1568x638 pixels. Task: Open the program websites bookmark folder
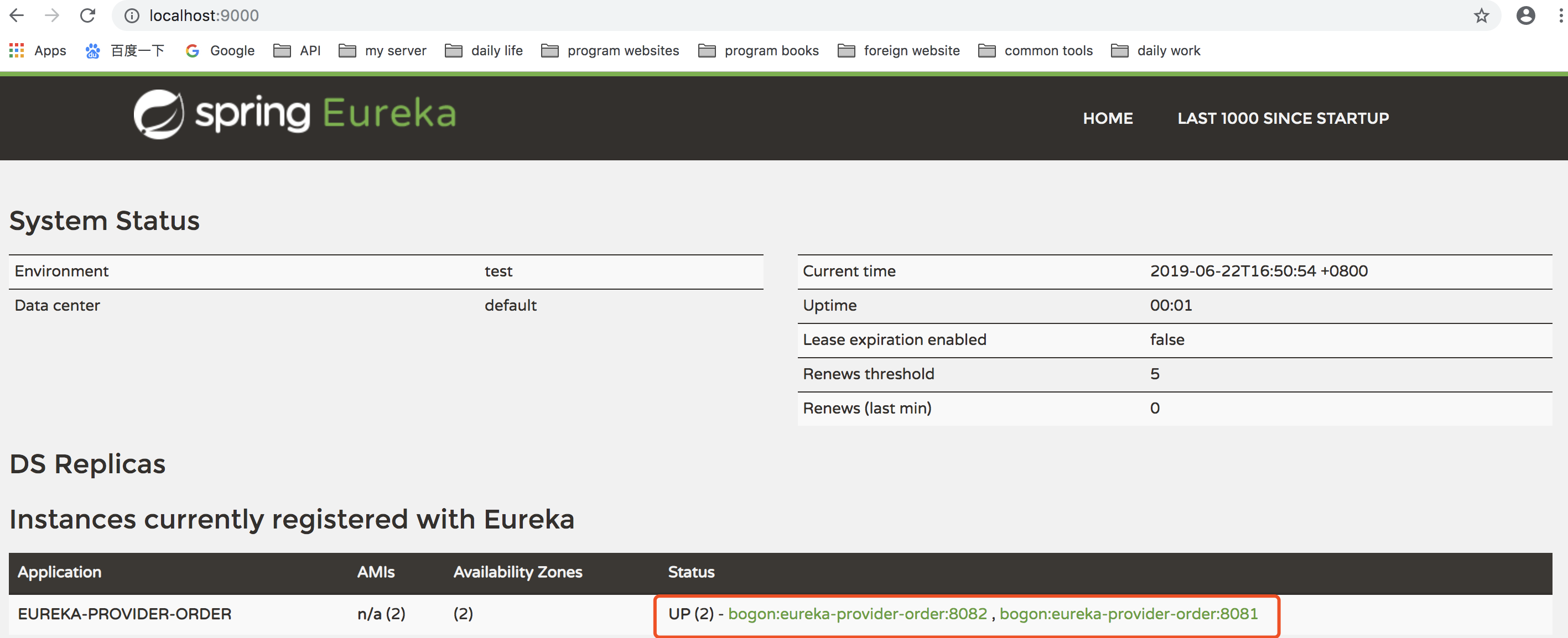click(x=610, y=50)
